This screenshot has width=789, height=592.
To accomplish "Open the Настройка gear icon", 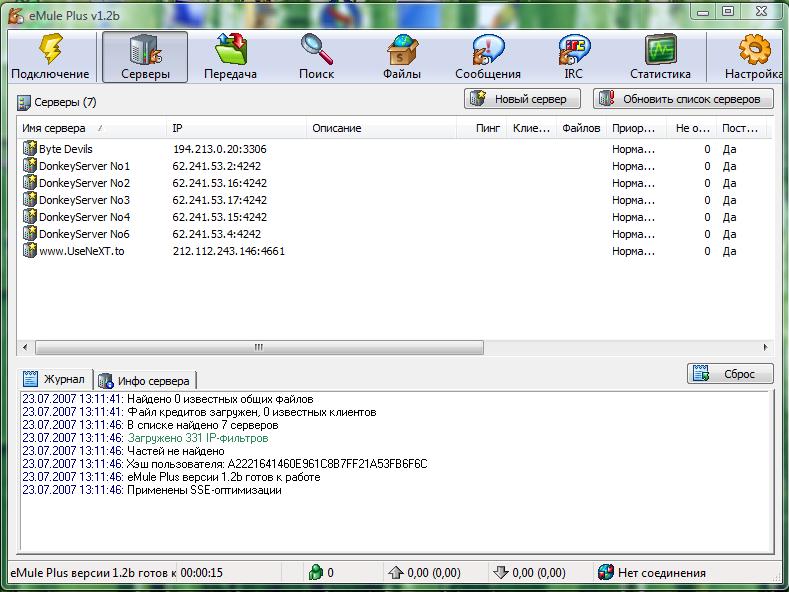I will (754, 49).
